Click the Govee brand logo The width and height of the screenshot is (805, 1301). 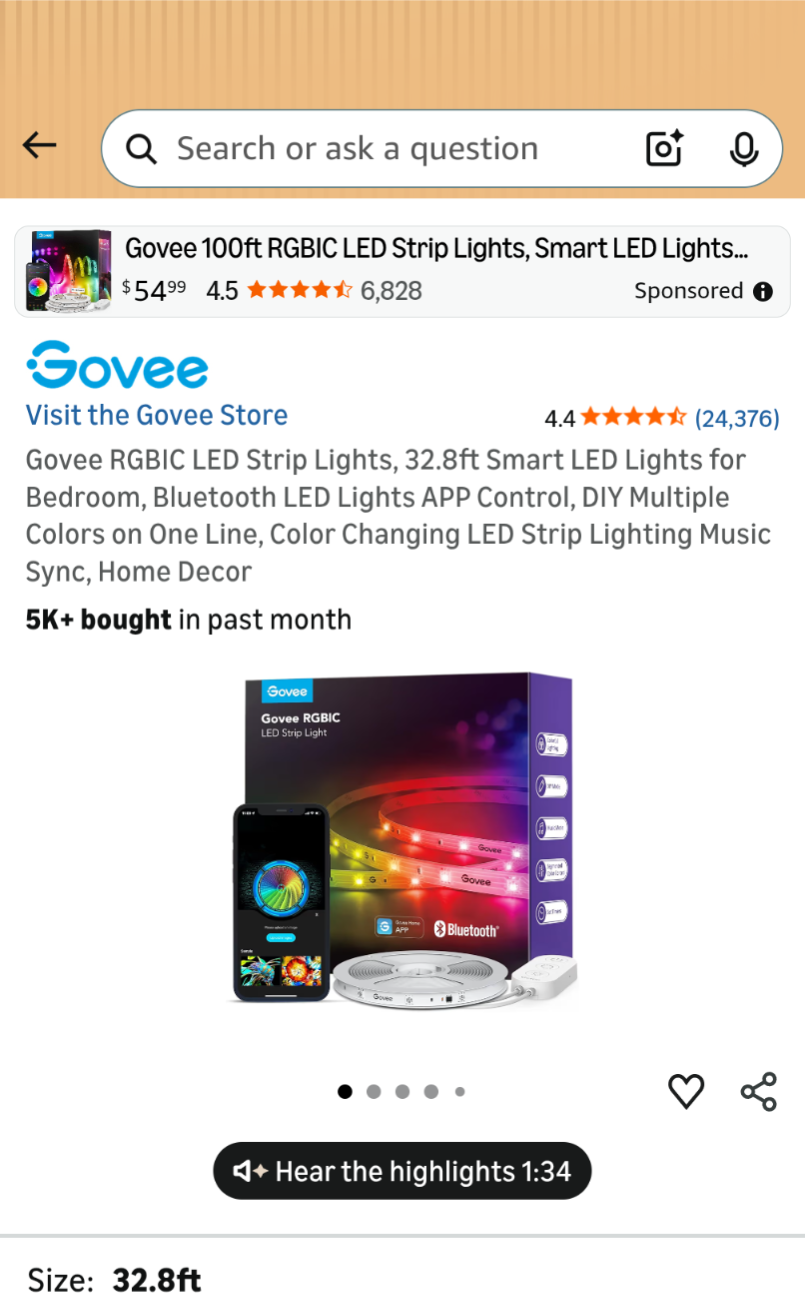pos(117,365)
